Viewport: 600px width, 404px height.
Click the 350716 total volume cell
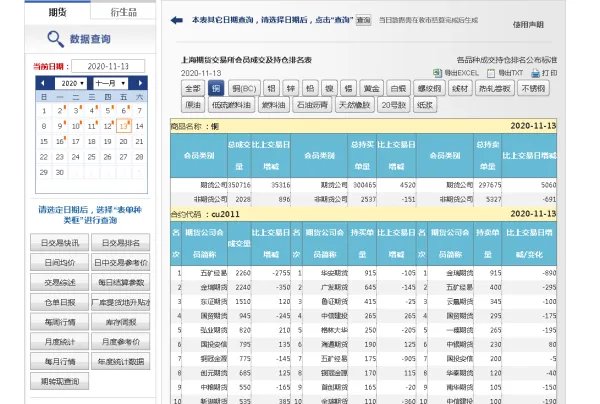click(239, 185)
